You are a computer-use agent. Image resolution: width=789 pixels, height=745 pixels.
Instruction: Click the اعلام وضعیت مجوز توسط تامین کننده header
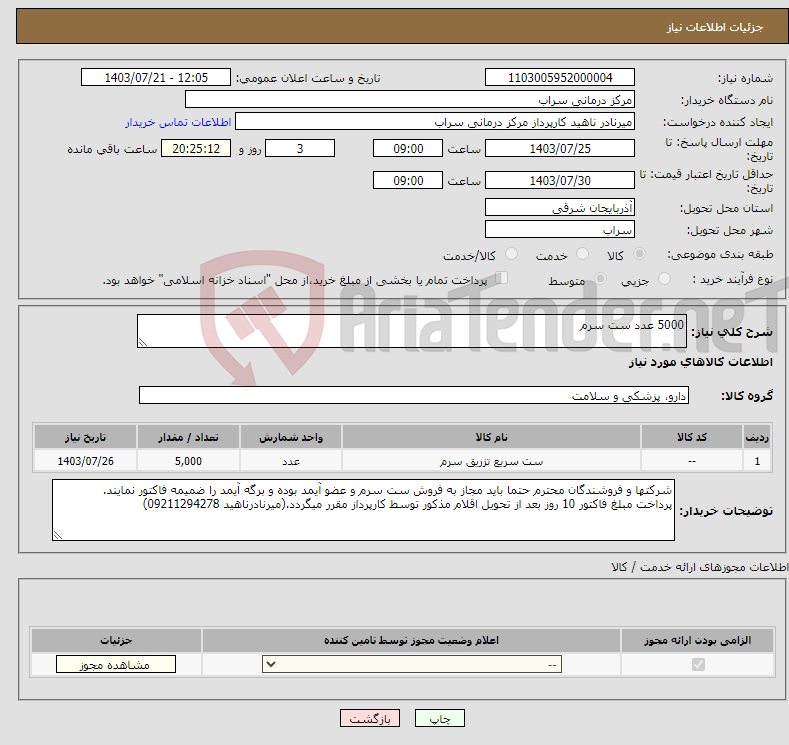click(x=411, y=640)
